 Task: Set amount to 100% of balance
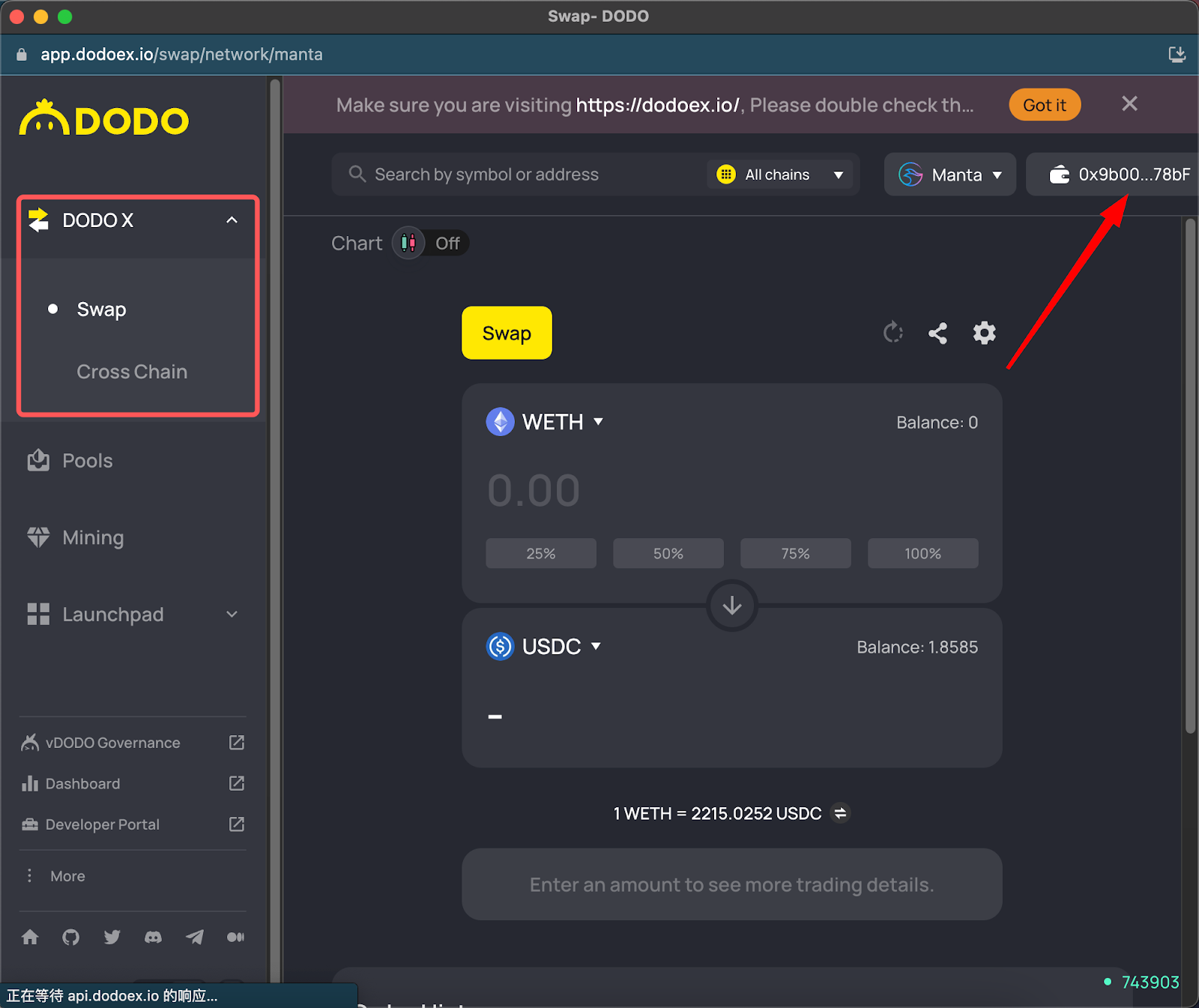pos(923,553)
